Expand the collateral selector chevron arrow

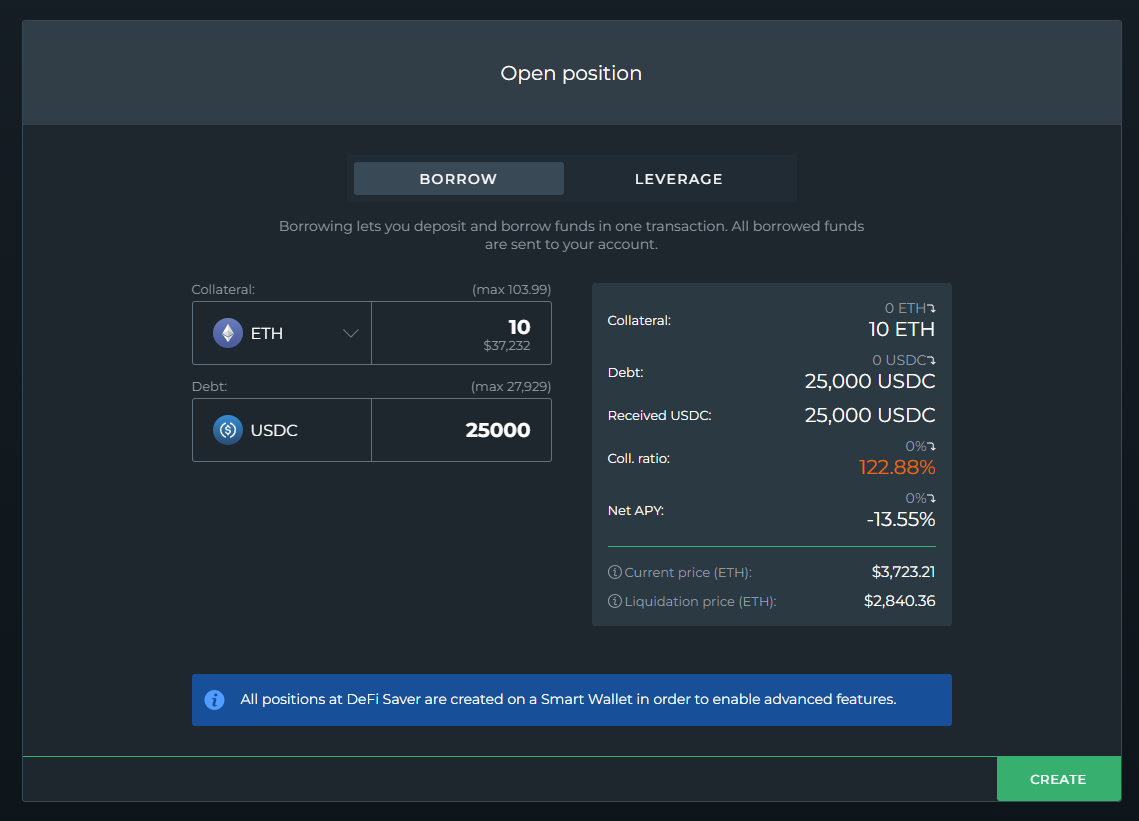pyautogui.click(x=351, y=334)
